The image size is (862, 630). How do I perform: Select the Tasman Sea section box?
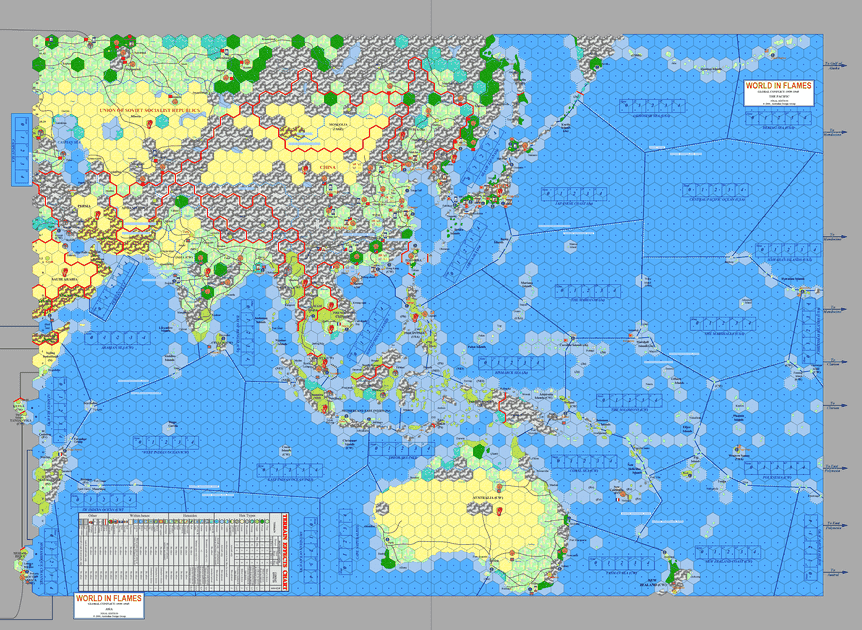(x=622, y=563)
